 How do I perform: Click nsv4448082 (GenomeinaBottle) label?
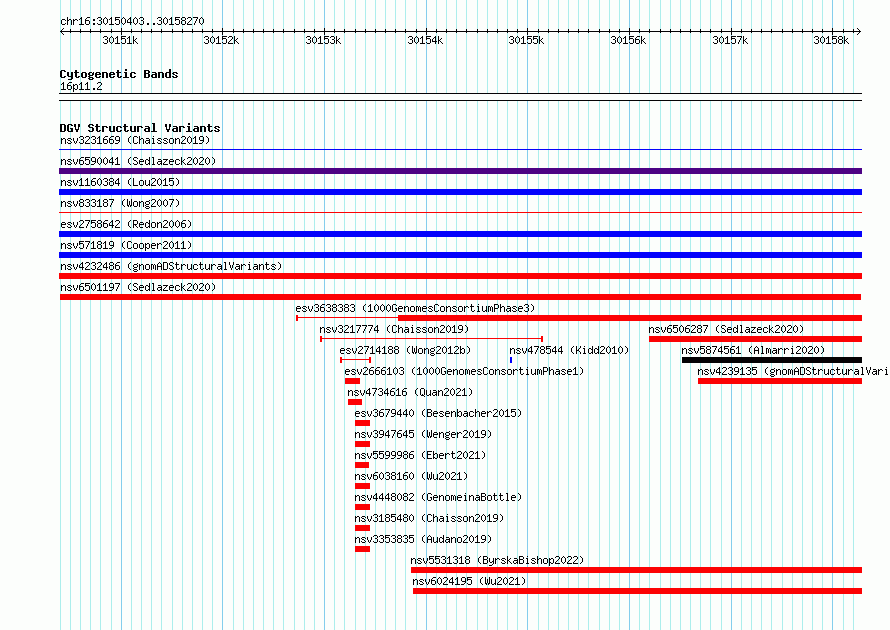[438, 497]
